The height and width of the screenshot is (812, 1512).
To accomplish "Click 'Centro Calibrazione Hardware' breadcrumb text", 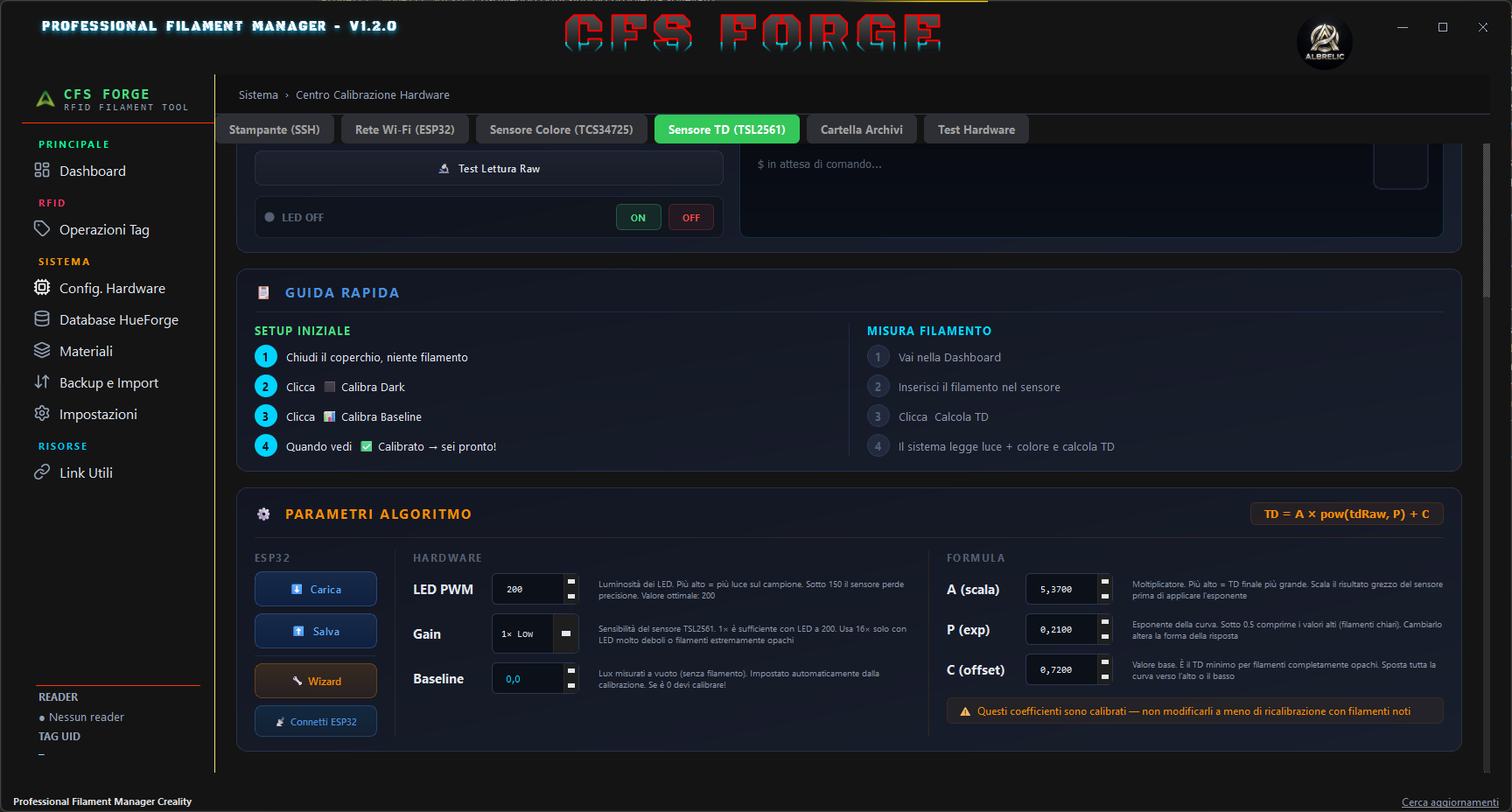I will pos(373,94).
